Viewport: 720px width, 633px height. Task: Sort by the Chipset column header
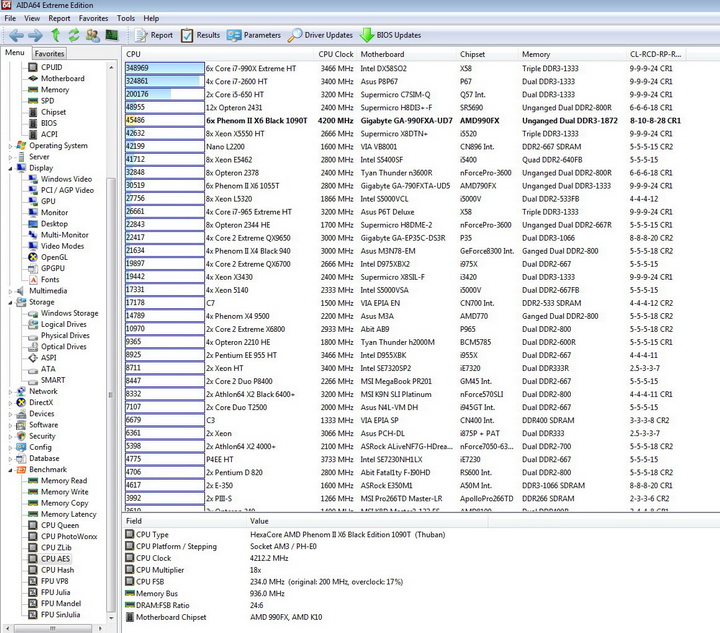pyautogui.click(x=488, y=54)
